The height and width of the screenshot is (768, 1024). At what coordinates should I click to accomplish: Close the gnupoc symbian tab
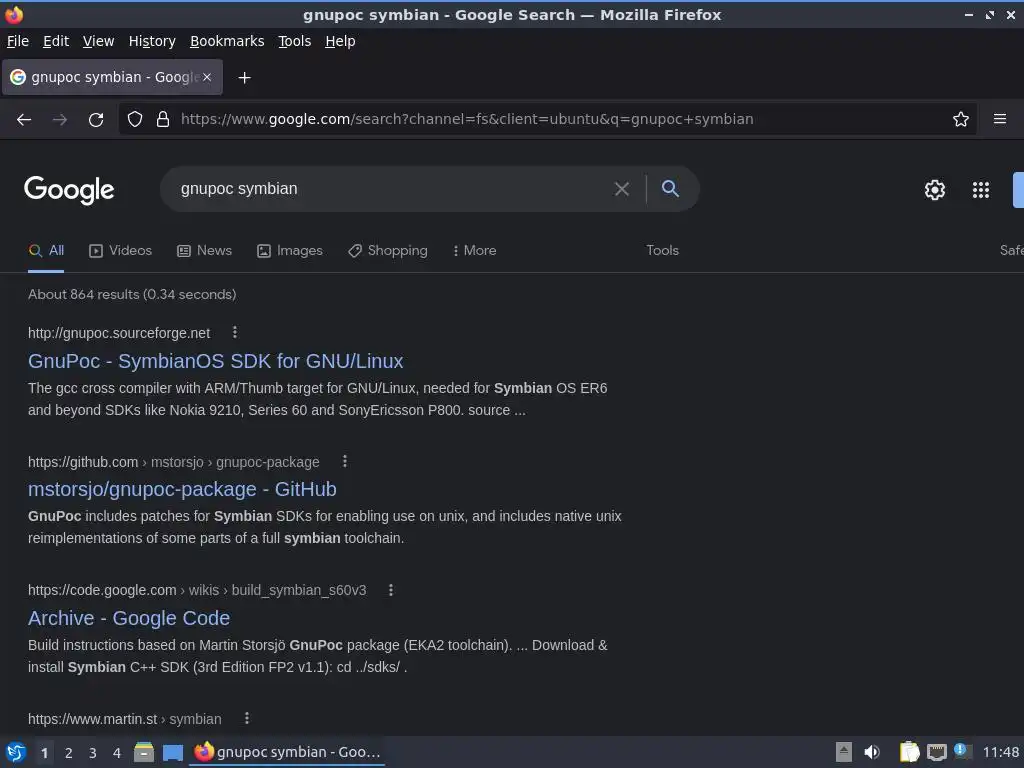207,77
